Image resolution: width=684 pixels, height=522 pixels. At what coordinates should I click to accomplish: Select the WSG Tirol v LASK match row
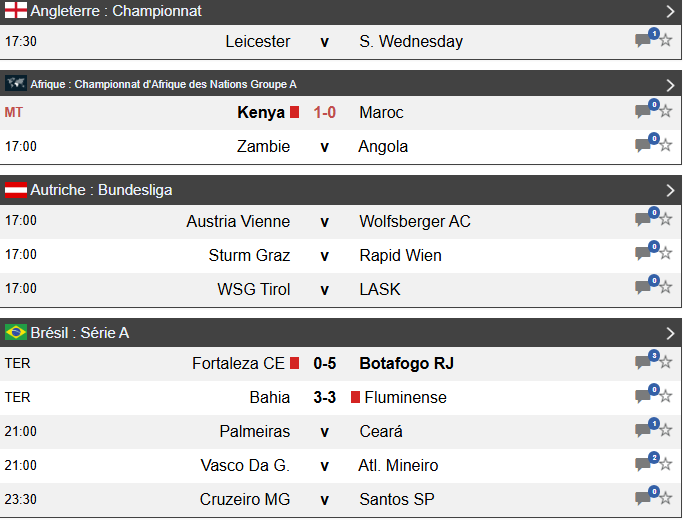click(x=324, y=289)
